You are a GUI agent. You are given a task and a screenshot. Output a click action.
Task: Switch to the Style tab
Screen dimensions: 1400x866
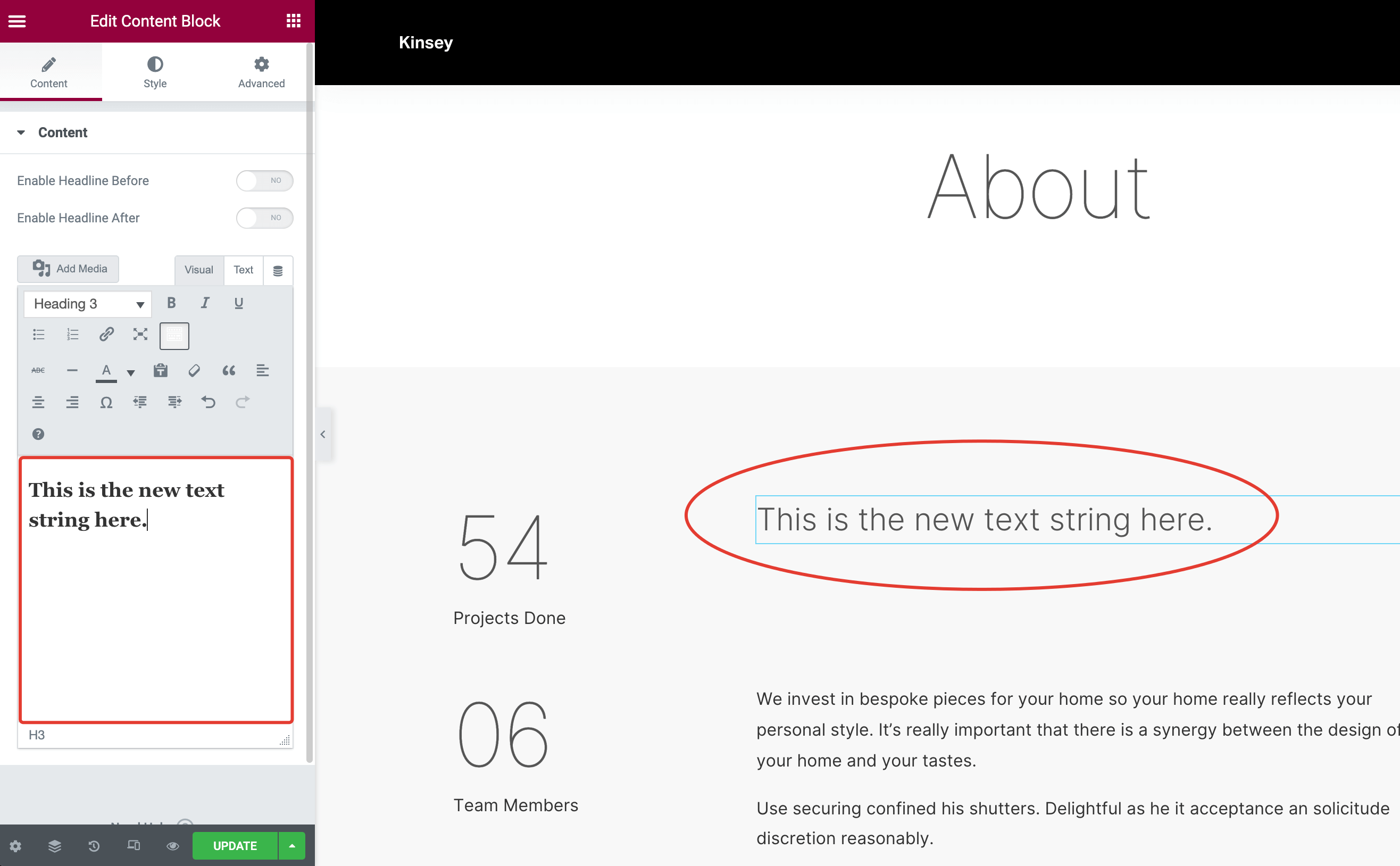155,72
